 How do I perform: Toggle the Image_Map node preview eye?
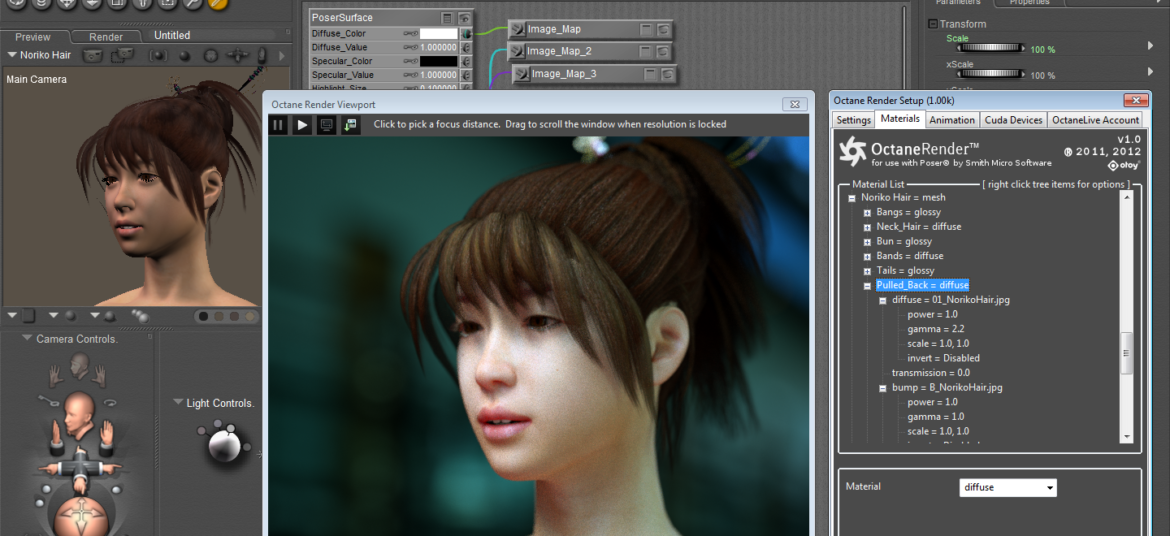tap(663, 29)
